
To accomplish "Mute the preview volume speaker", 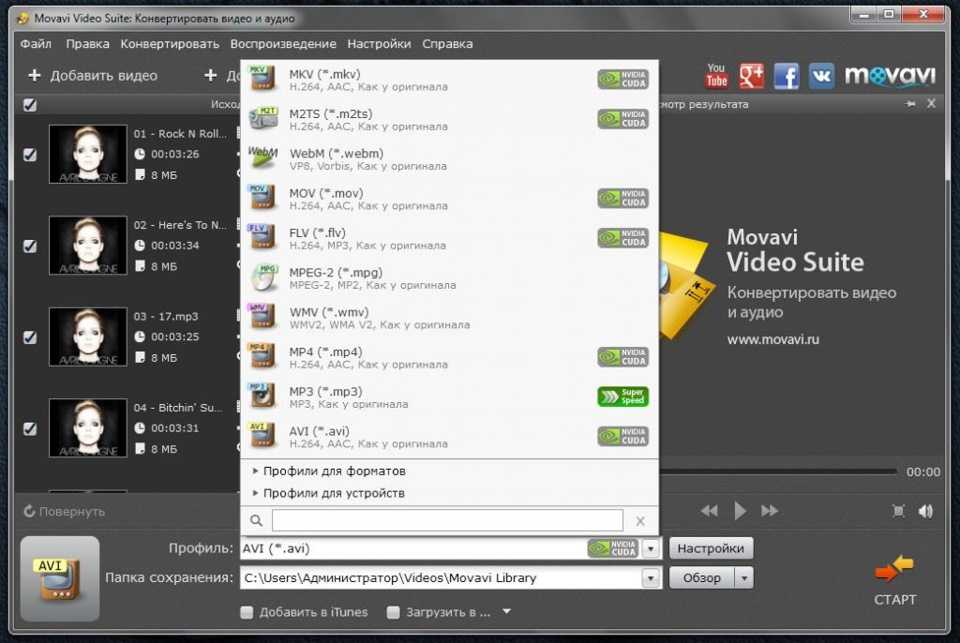I will click(926, 511).
